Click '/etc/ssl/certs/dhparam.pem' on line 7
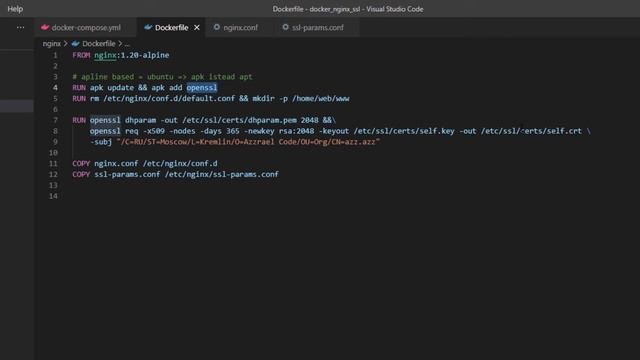 pyautogui.click(x=240, y=120)
